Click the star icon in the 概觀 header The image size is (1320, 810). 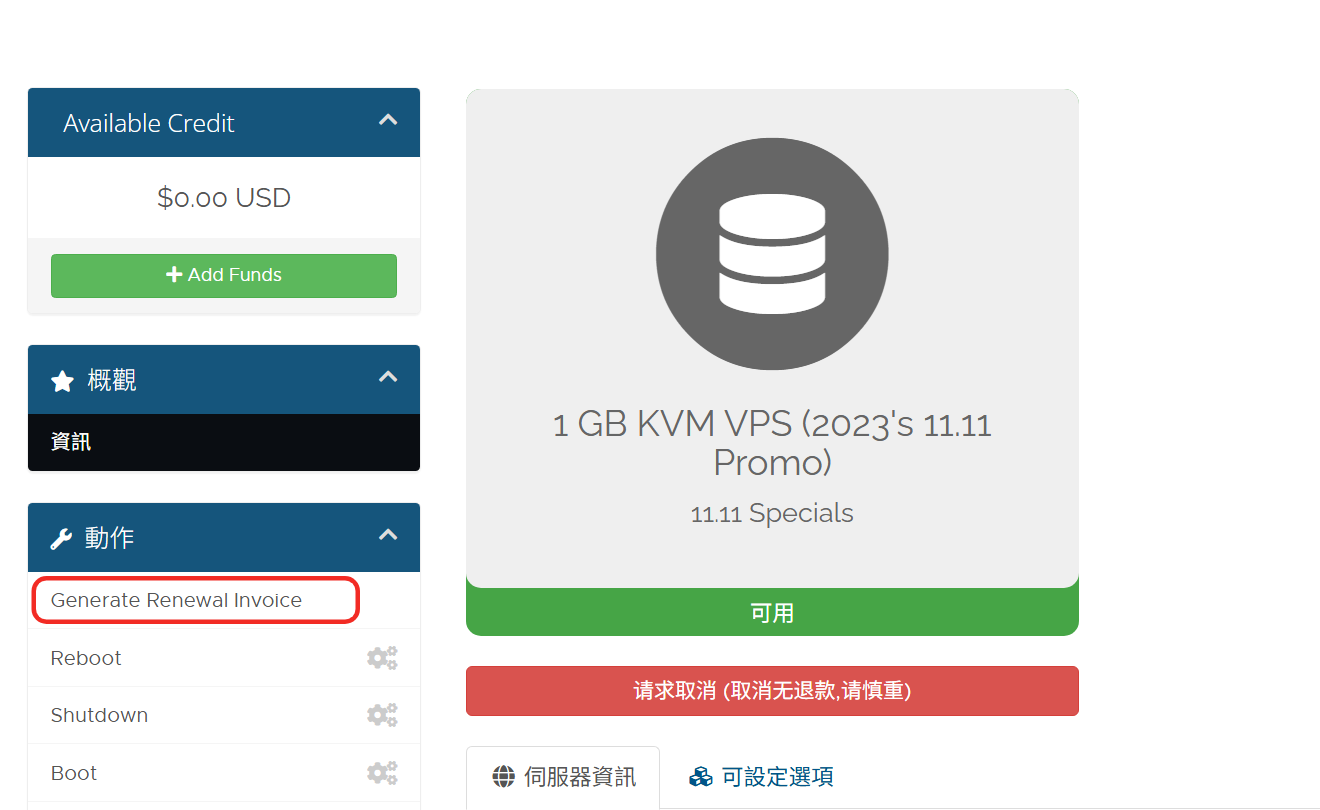pos(62,381)
